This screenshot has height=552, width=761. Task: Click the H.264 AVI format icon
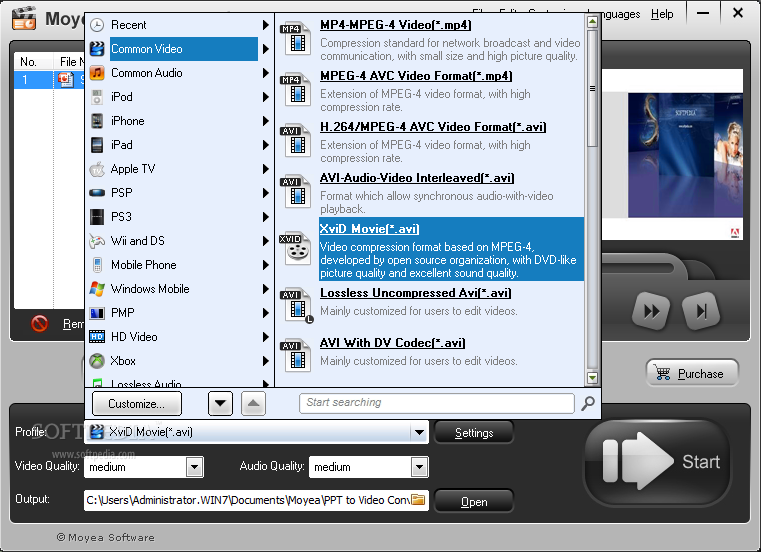click(296, 140)
